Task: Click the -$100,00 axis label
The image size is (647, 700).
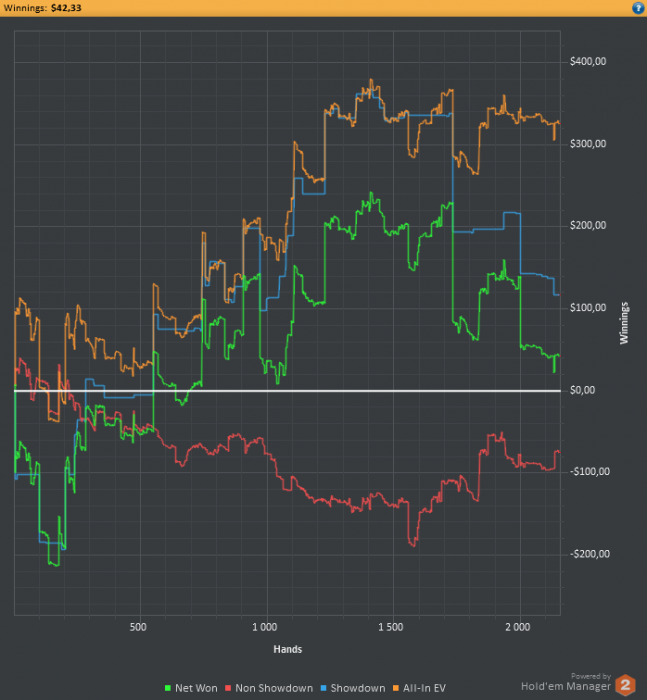Action: pyautogui.click(x=589, y=472)
